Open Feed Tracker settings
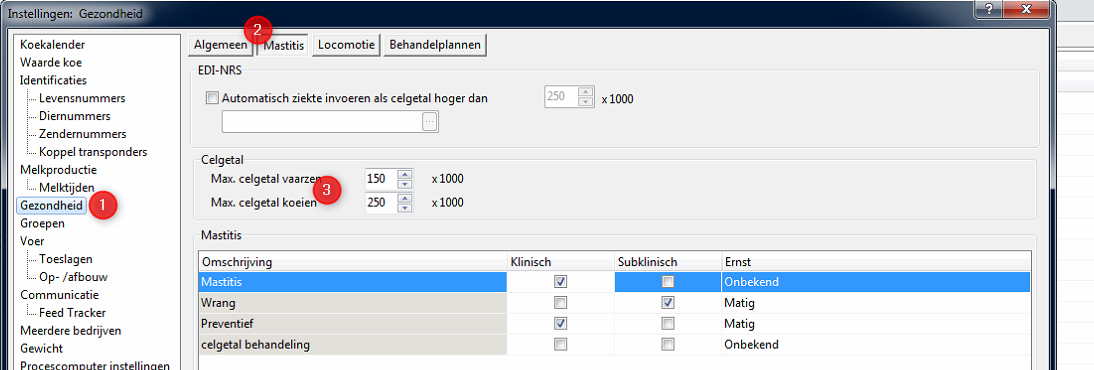 pyautogui.click(x=73, y=313)
